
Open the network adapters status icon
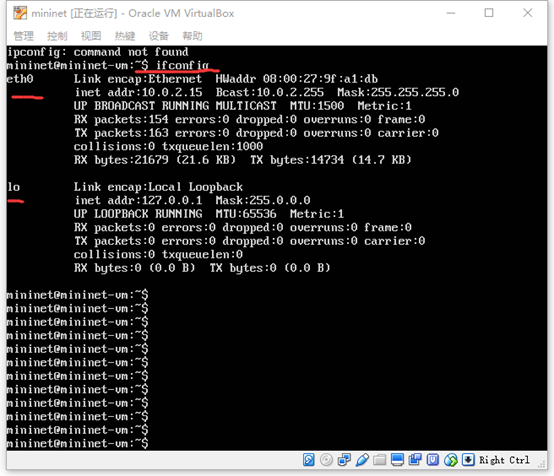(x=344, y=460)
